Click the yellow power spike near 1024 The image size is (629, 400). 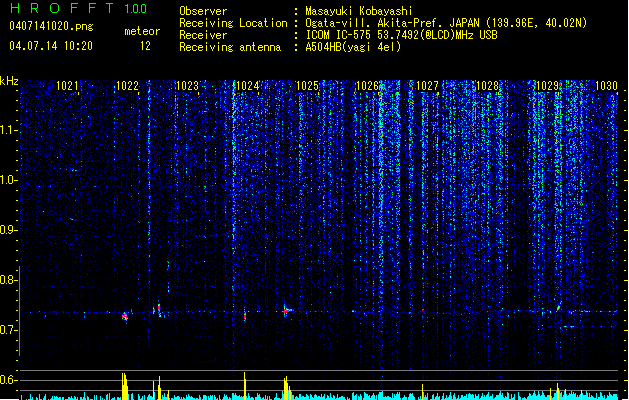click(245, 386)
